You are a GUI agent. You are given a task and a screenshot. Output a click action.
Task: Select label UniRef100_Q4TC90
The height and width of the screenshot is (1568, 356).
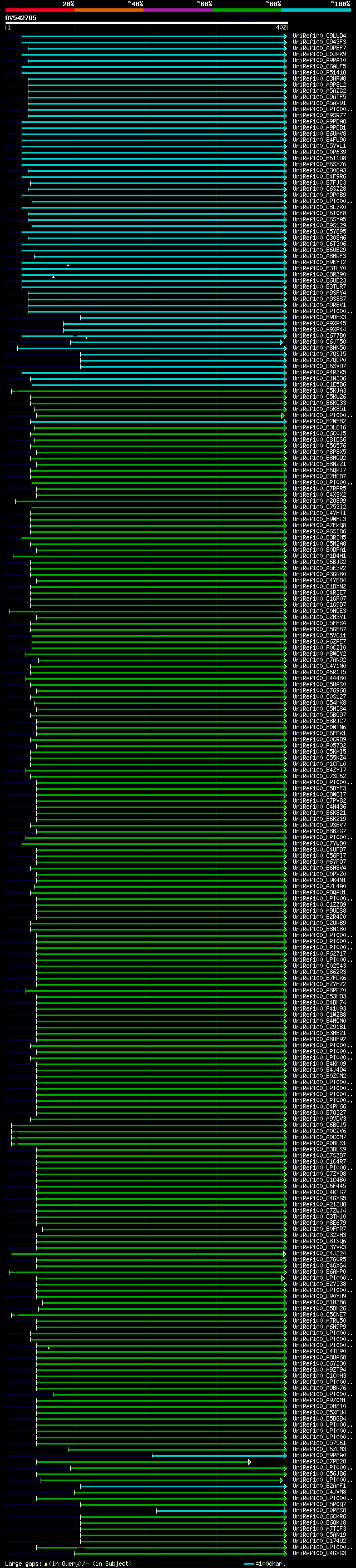(x=319, y=1351)
